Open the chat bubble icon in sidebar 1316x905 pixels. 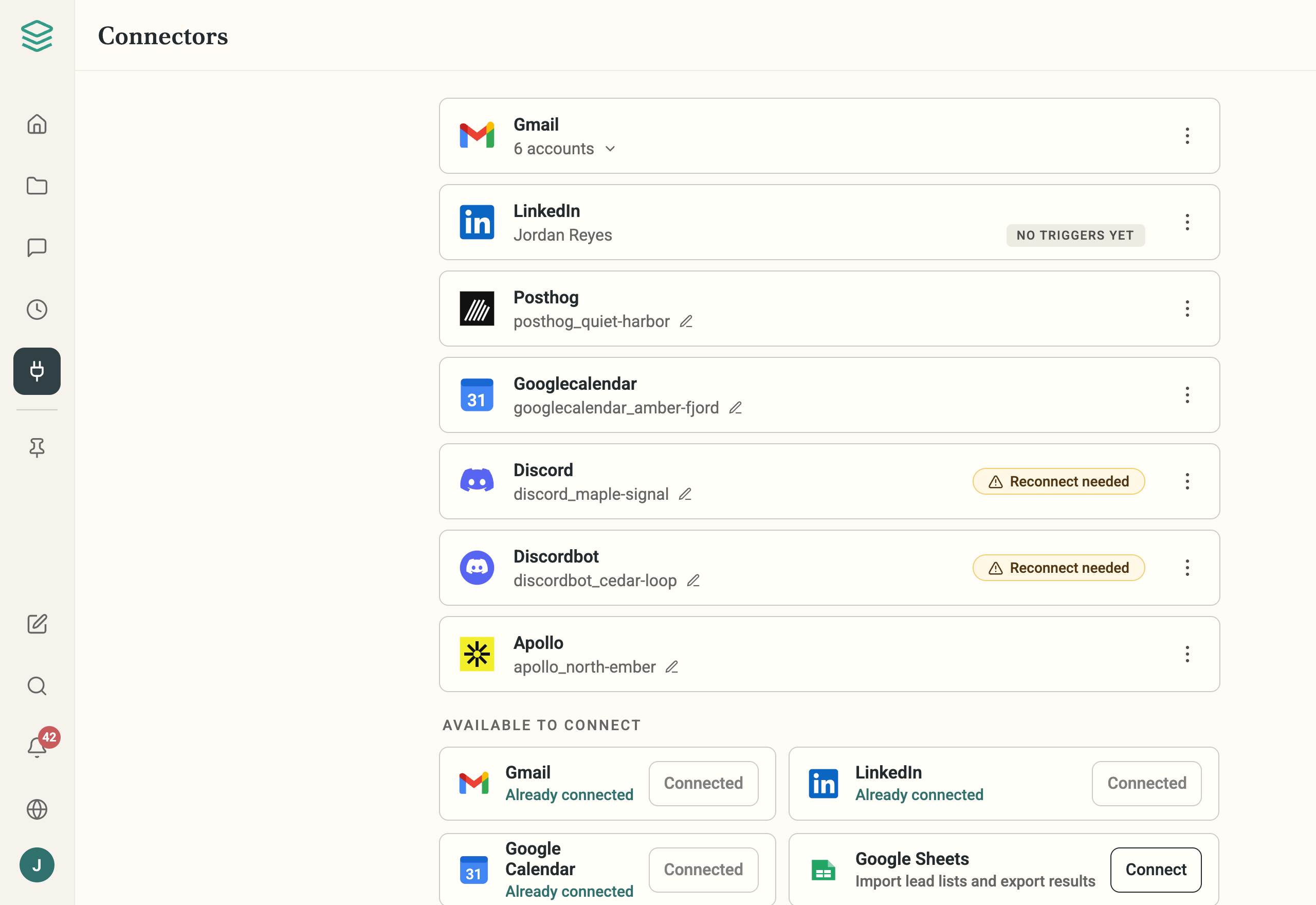coord(37,248)
